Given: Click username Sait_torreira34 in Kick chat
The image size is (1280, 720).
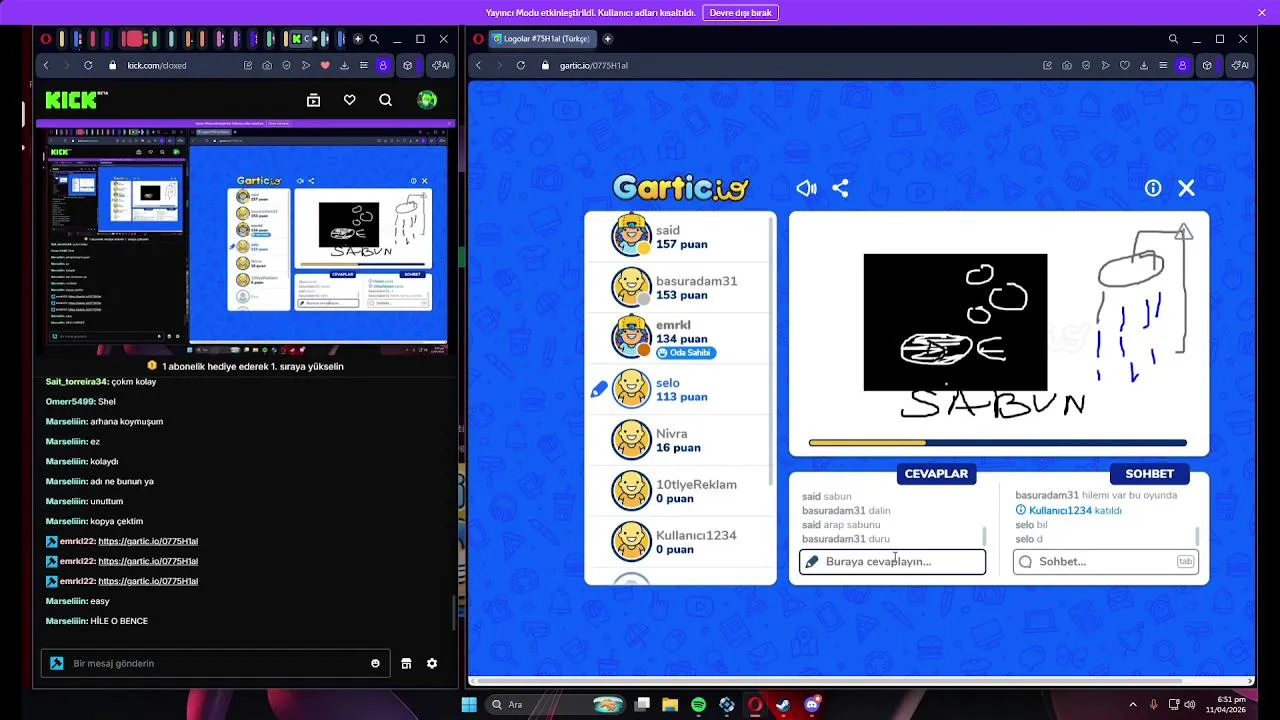Looking at the screenshot, I should (76, 381).
